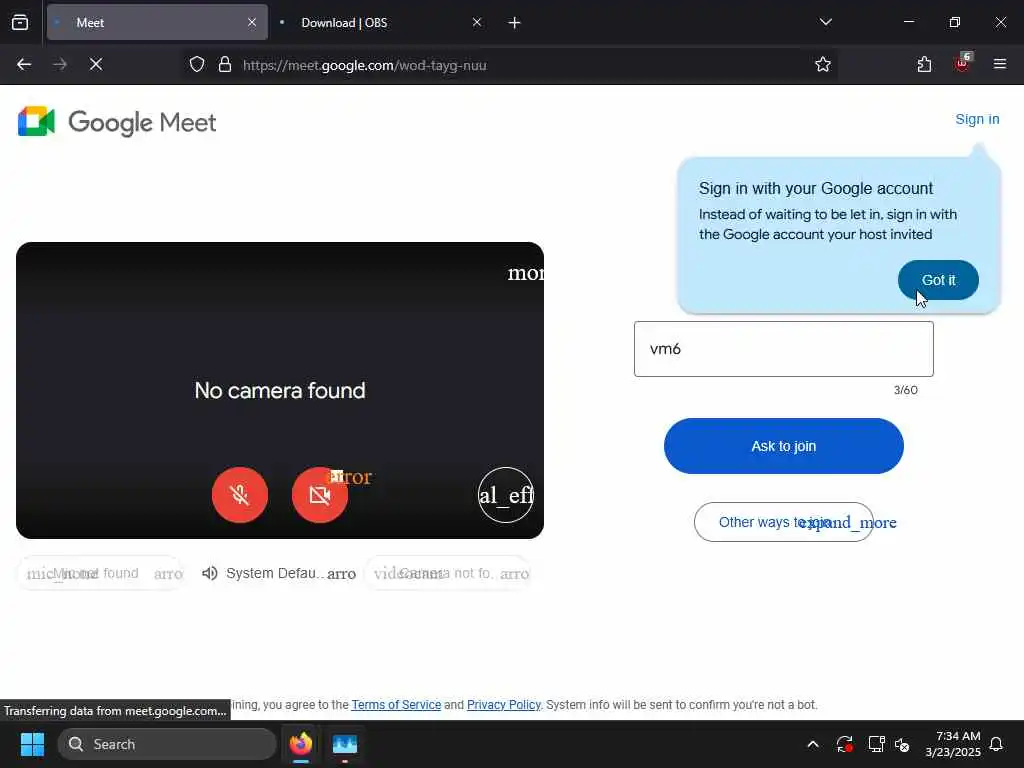Open a new browser tab

pos(515,23)
